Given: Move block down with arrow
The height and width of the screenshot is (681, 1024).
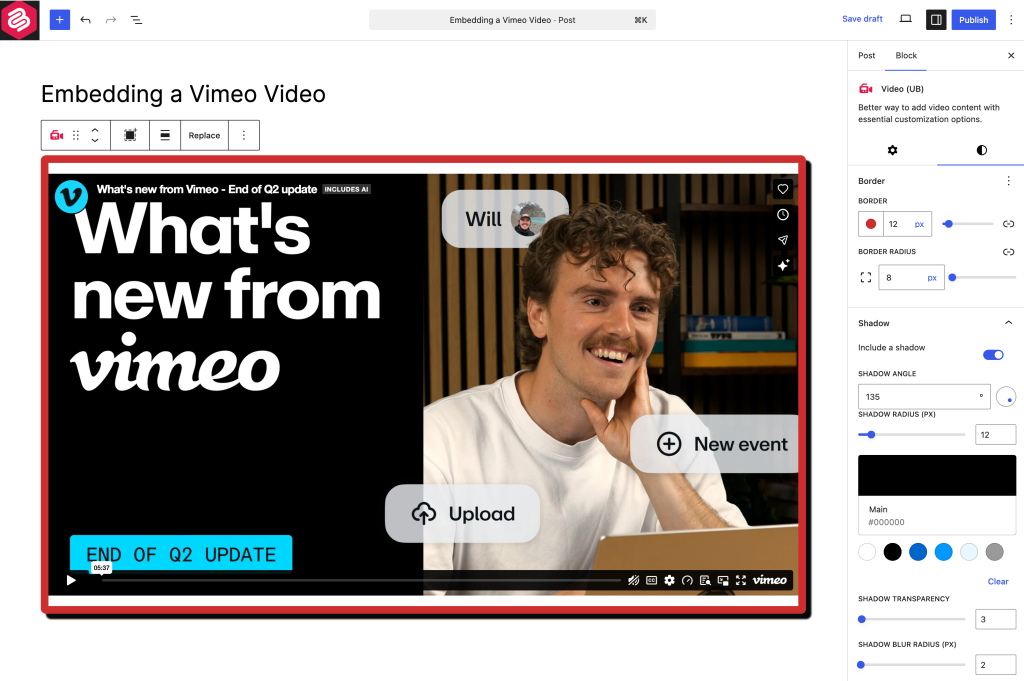Looking at the screenshot, I should 95,140.
